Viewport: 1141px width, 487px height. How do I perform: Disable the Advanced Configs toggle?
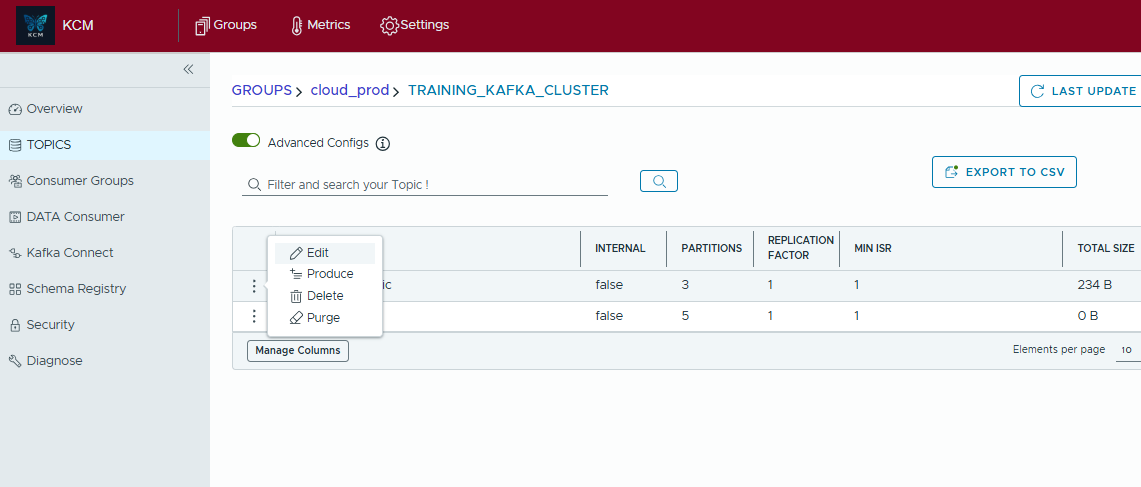coord(246,141)
